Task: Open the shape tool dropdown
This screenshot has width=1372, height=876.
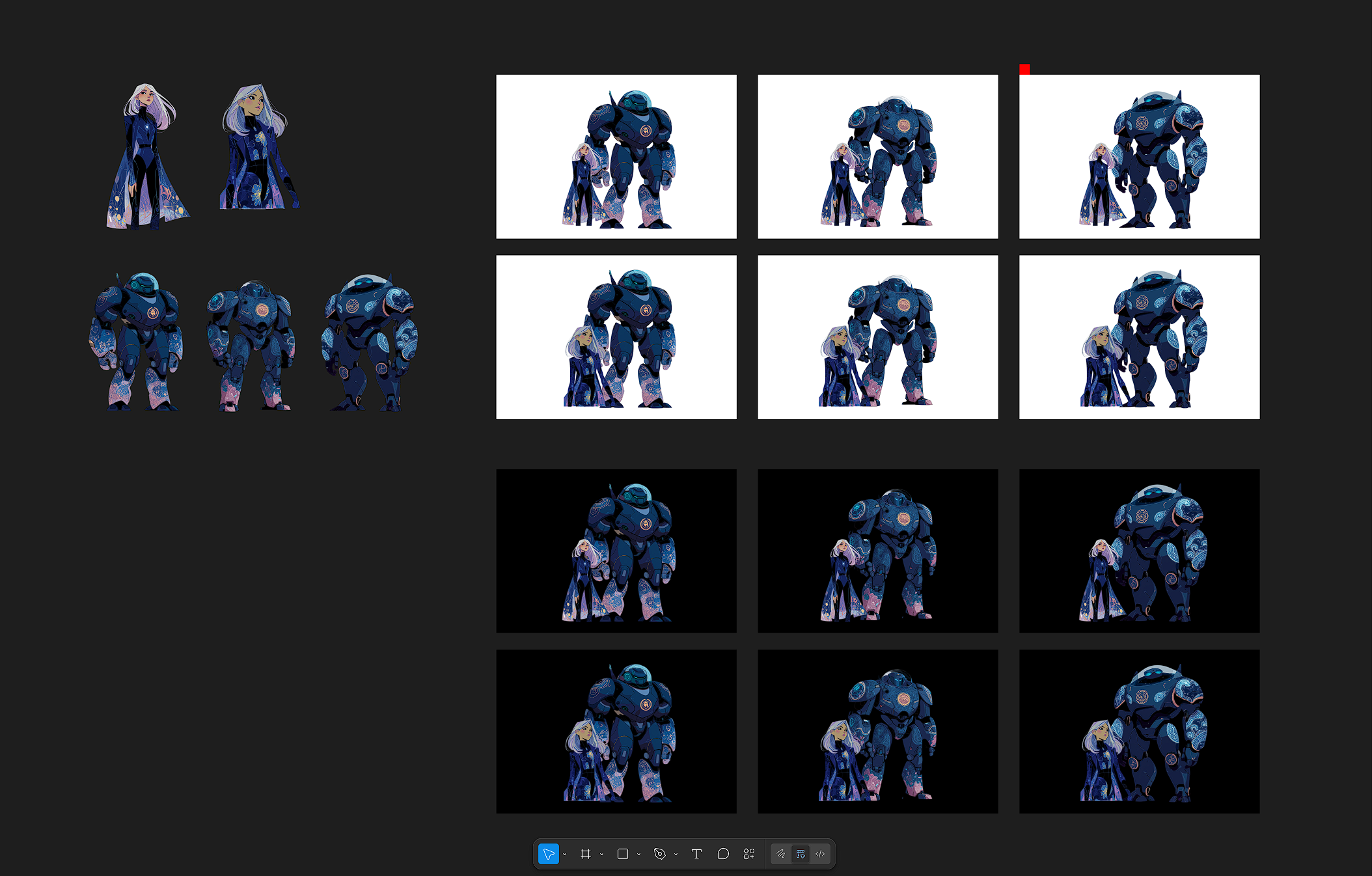Action: pyautogui.click(x=639, y=854)
